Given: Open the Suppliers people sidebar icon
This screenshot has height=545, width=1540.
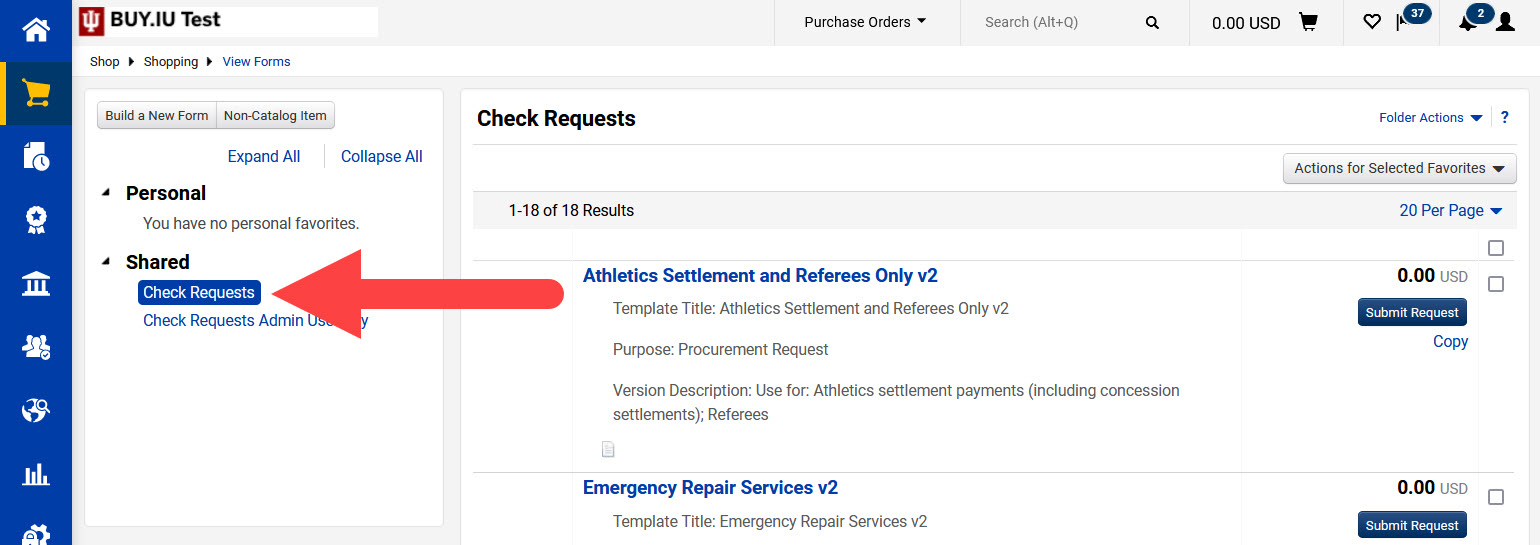Looking at the screenshot, I should pyautogui.click(x=36, y=347).
